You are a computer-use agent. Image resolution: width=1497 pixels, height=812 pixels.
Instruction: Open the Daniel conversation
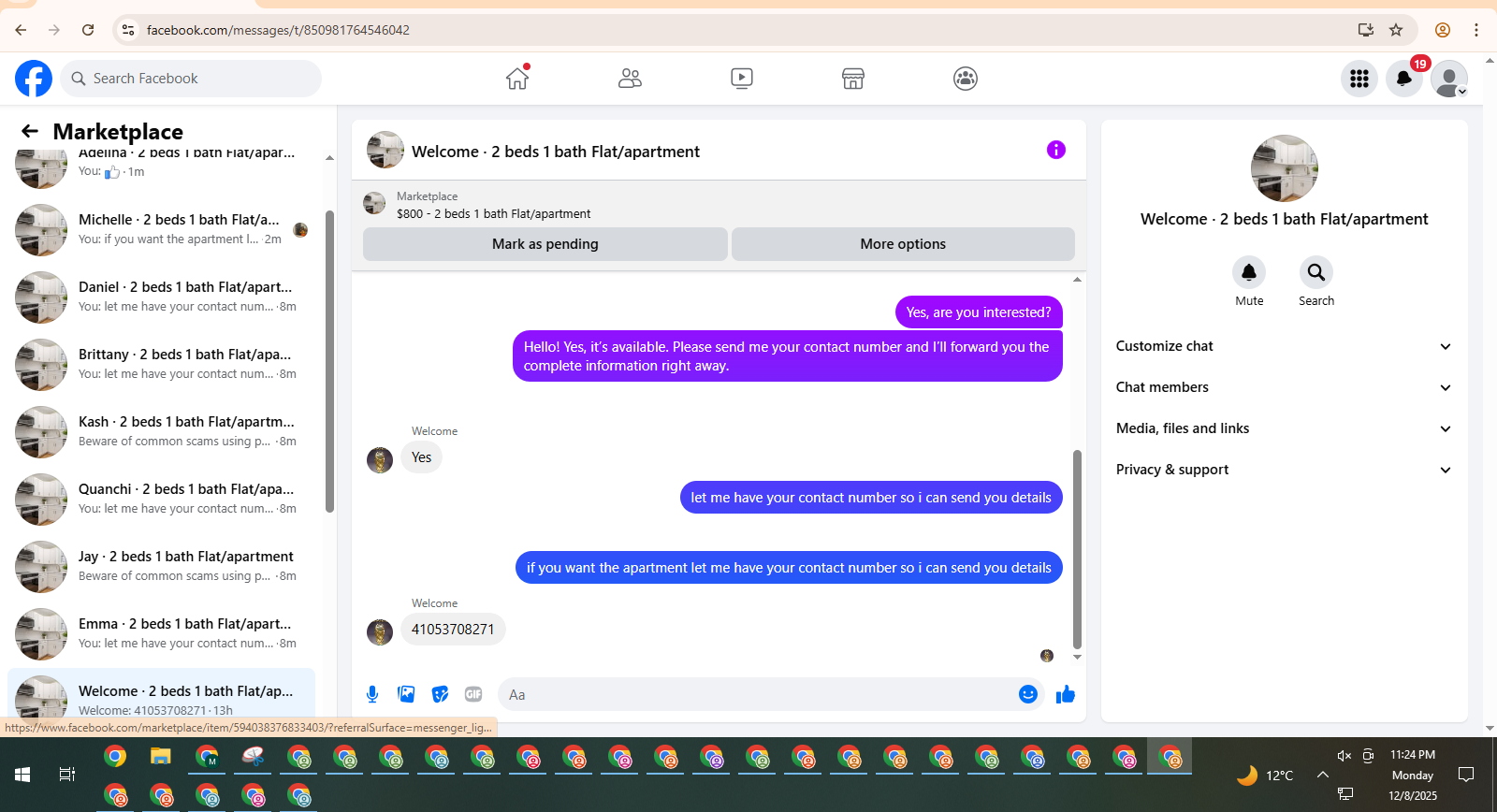pyautogui.click(x=161, y=297)
